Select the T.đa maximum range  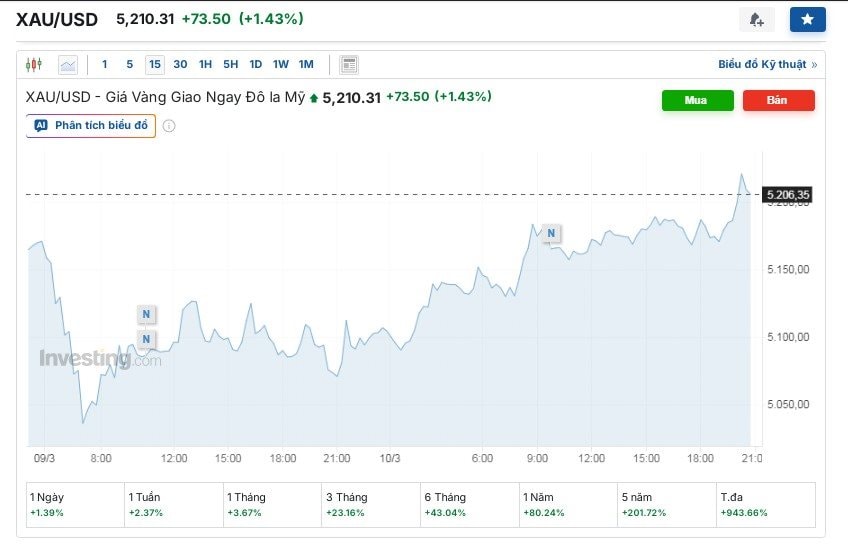[x=765, y=504]
